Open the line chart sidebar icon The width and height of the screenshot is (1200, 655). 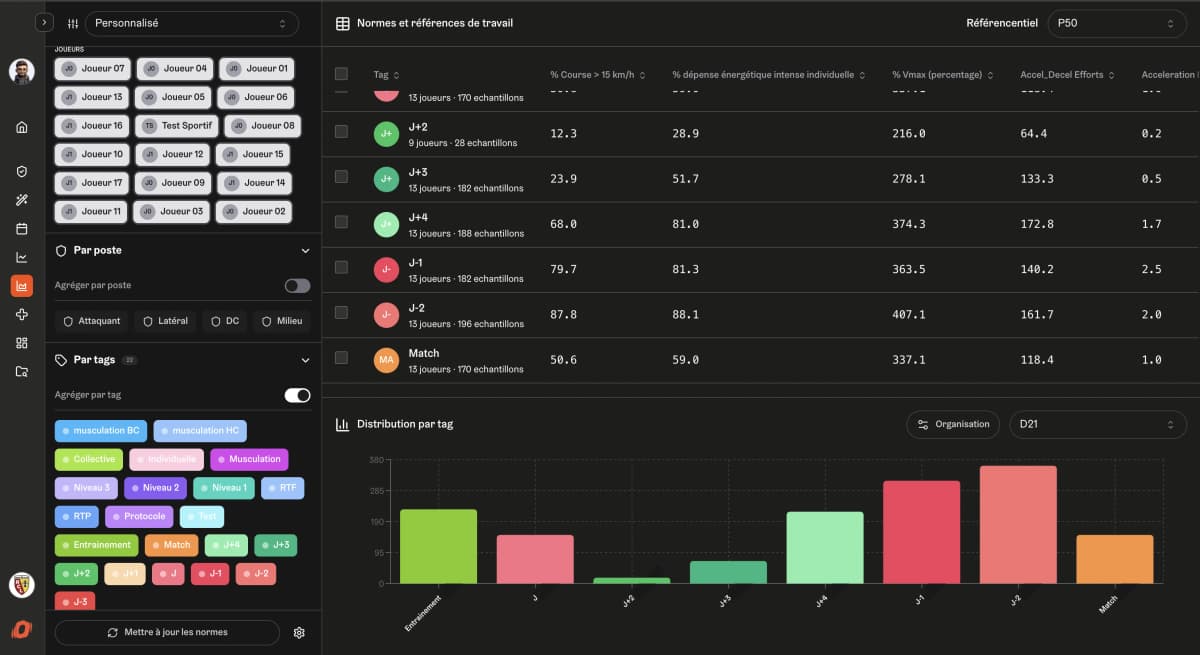tap(22, 257)
